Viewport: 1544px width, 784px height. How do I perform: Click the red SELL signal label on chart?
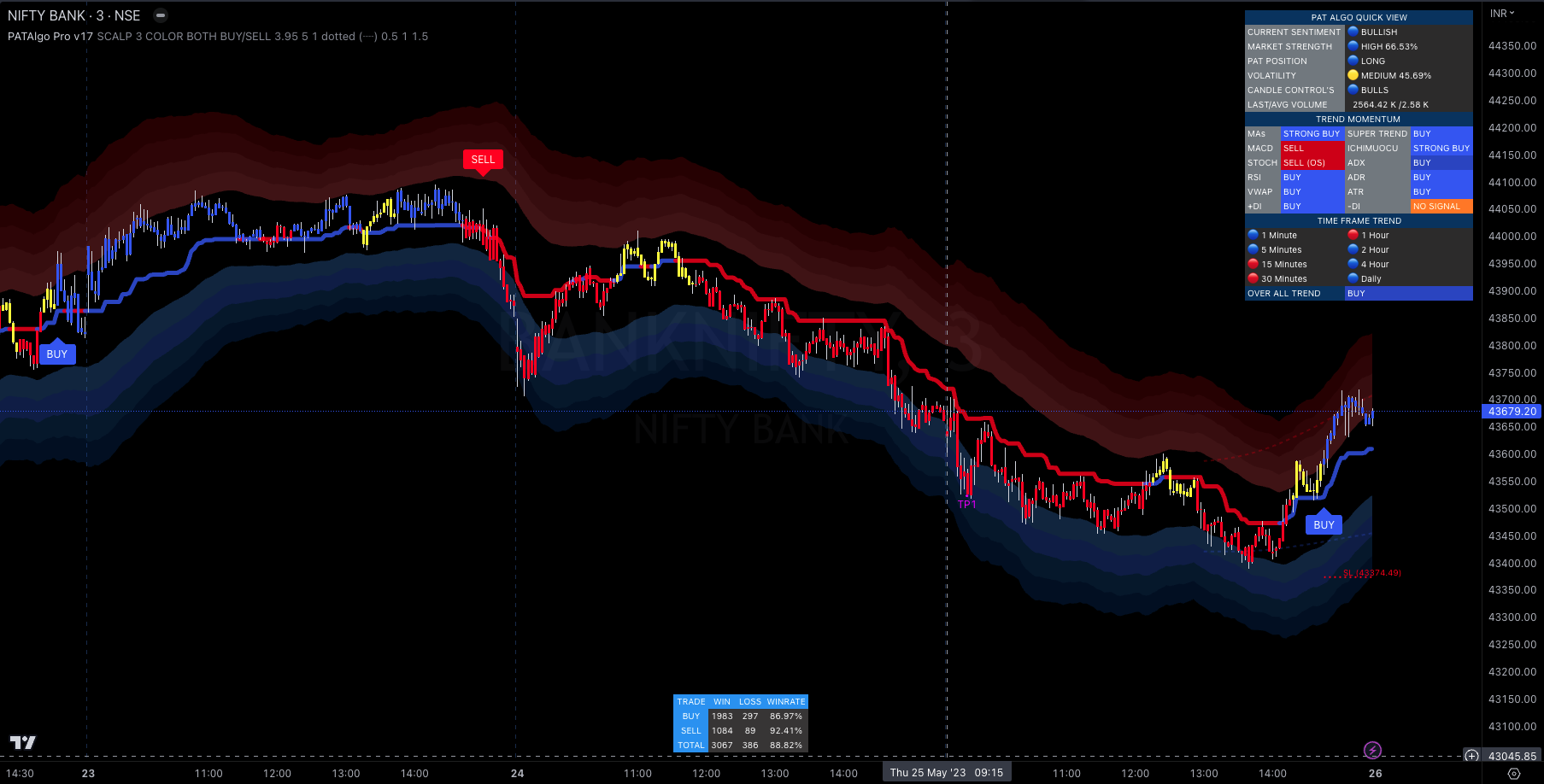483,160
